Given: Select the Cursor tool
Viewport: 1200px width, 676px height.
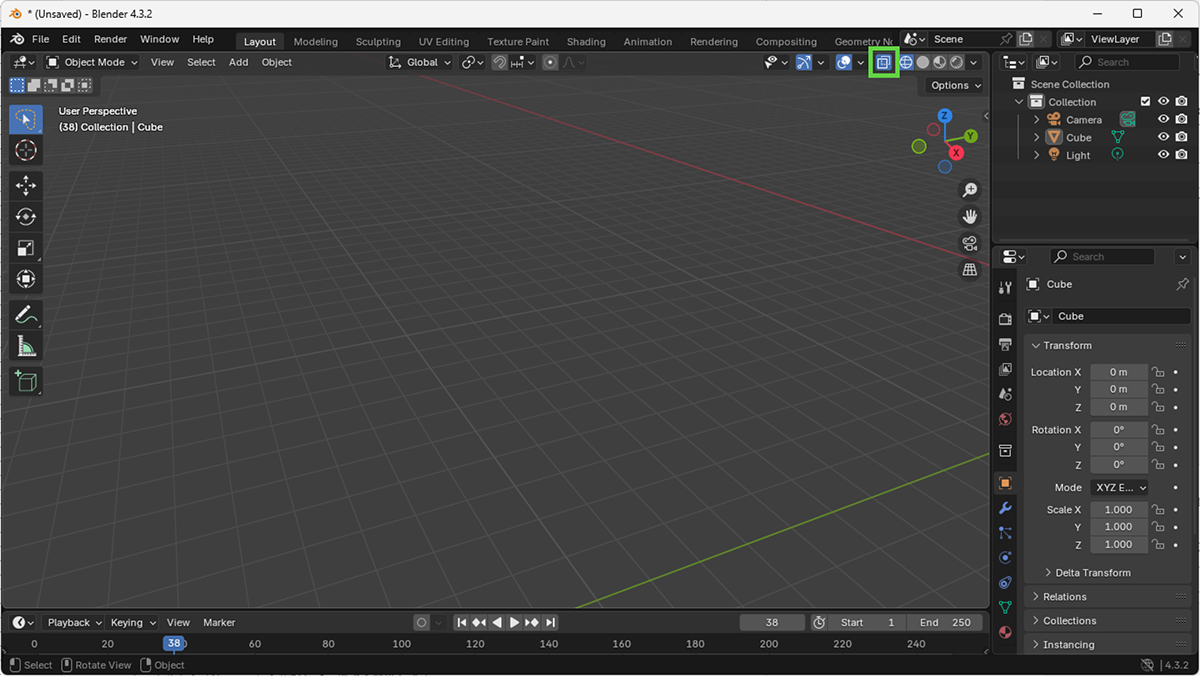Looking at the screenshot, I should click(x=26, y=150).
